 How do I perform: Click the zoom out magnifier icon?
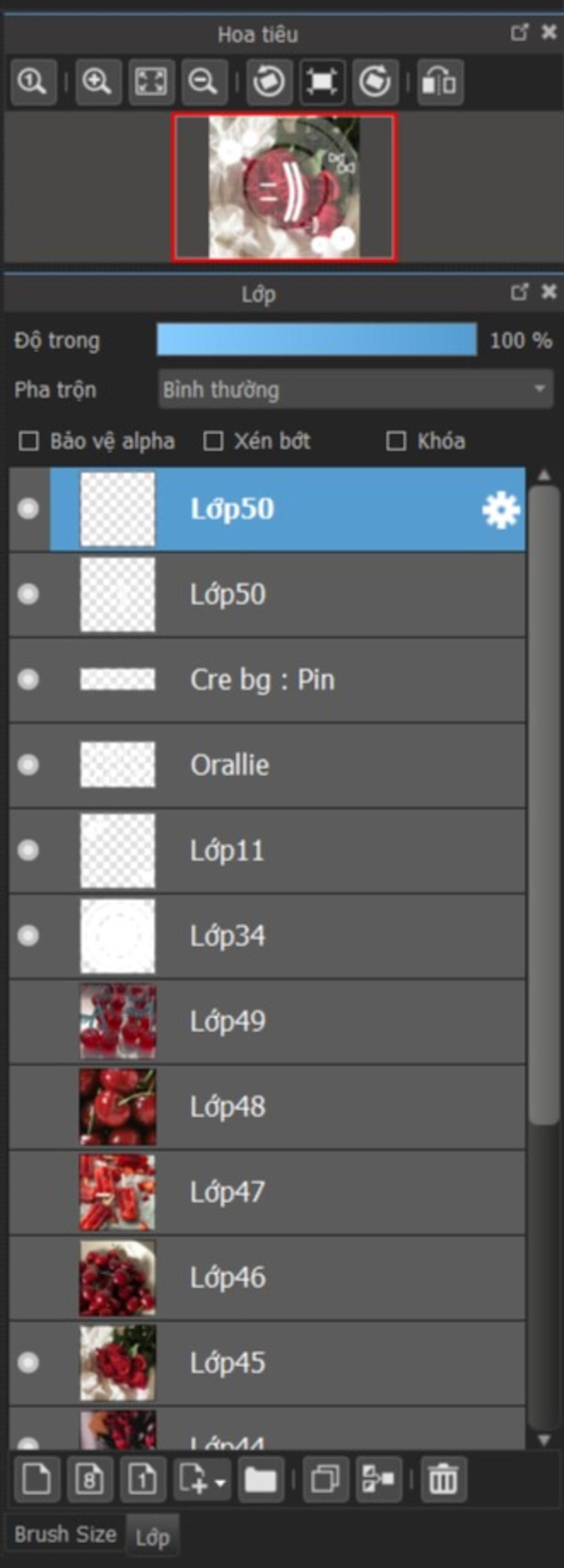pyautogui.click(x=204, y=81)
